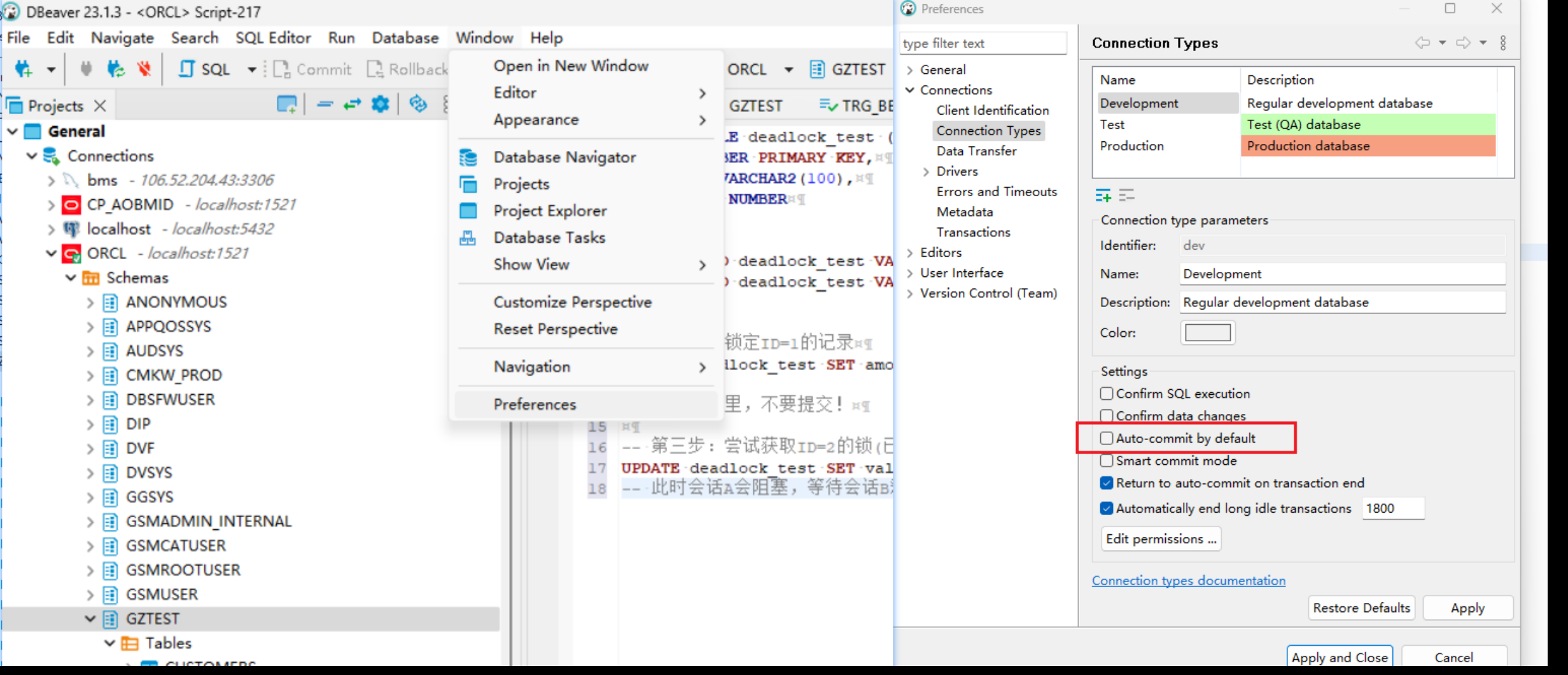This screenshot has height=675, width=1568.
Task: Toggle Auto-commit by default checkbox
Action: 1107,438
